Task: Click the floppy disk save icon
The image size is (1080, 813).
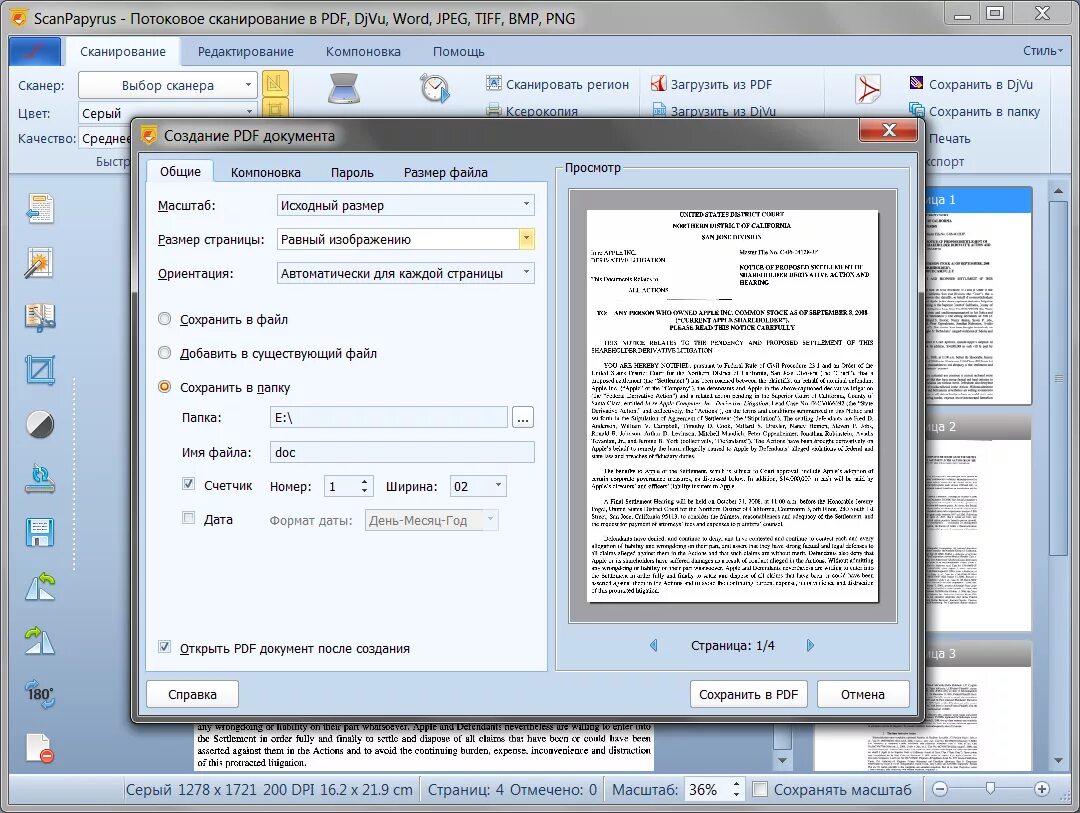Action: point(39,533)
